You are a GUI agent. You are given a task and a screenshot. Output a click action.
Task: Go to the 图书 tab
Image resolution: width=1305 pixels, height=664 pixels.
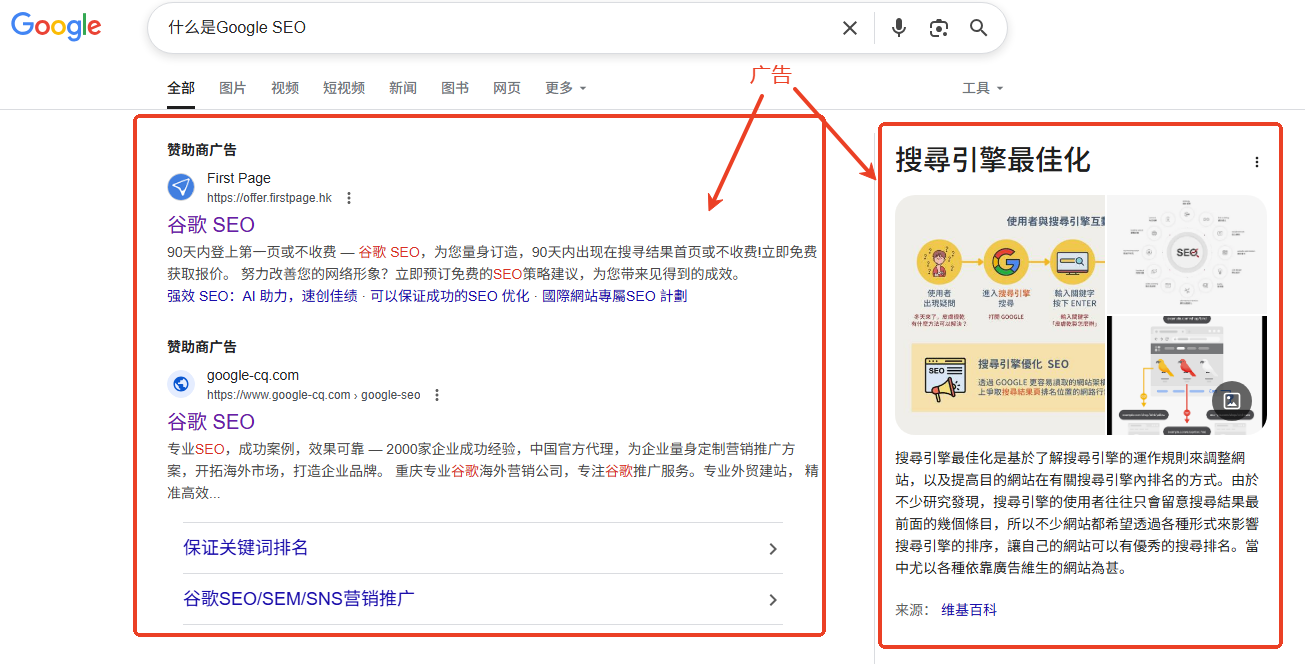[455, 88]
